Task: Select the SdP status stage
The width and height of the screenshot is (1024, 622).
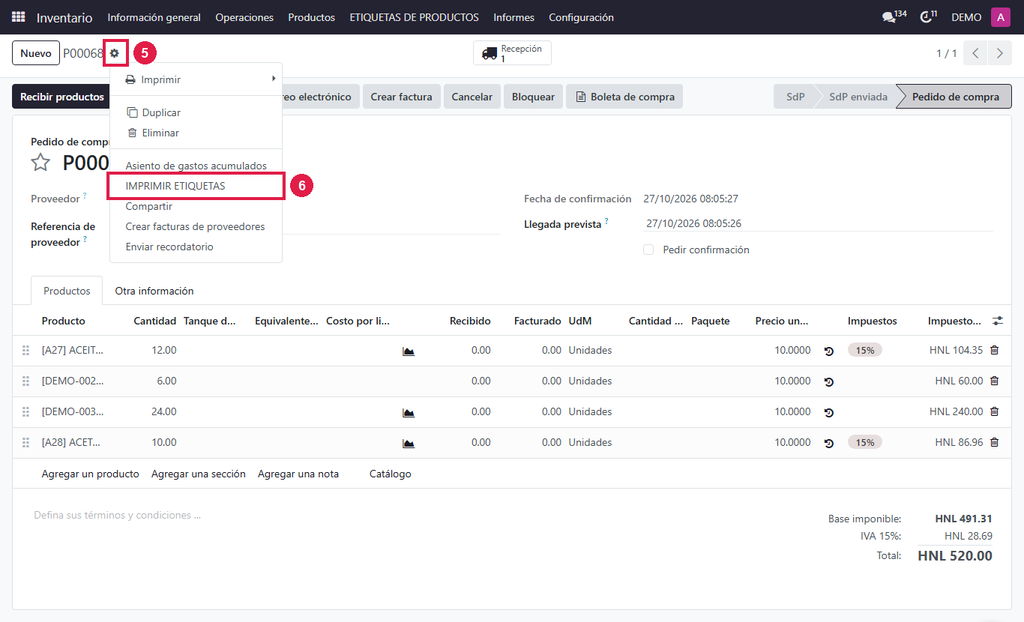Action: tap(795, 97)
